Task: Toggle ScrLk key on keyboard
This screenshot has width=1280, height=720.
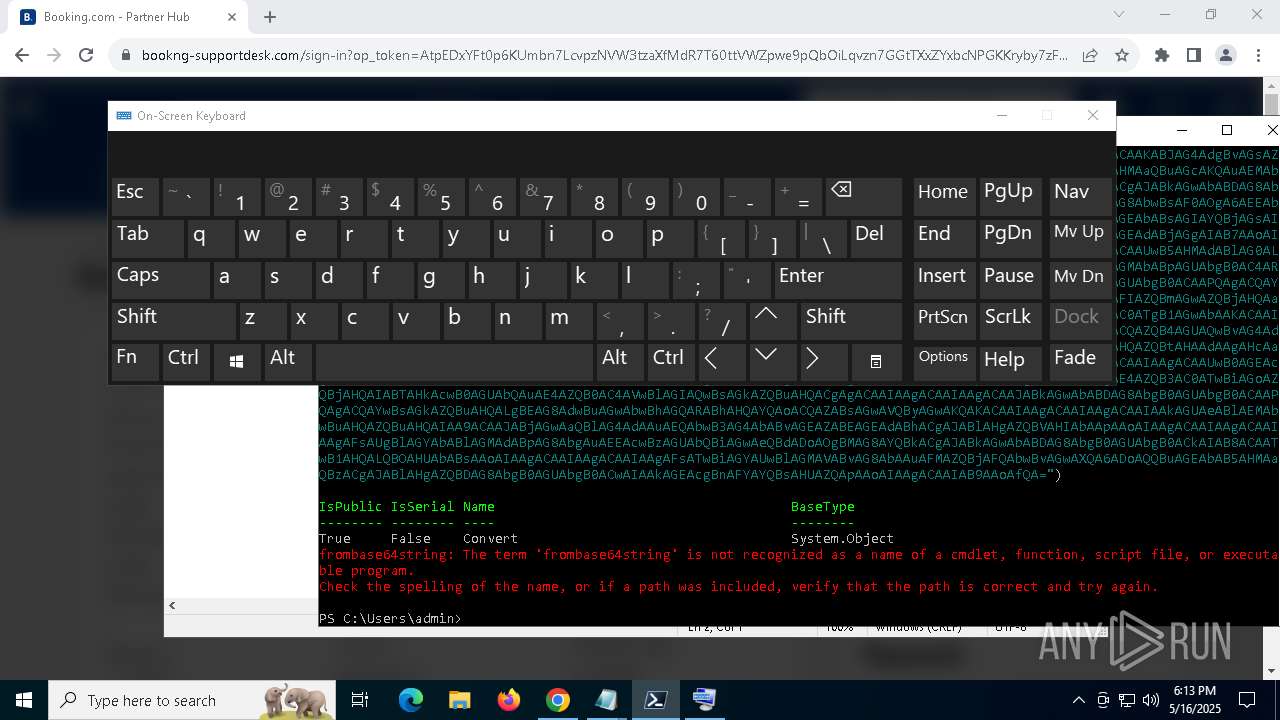Action: [x=1009, y=321]
